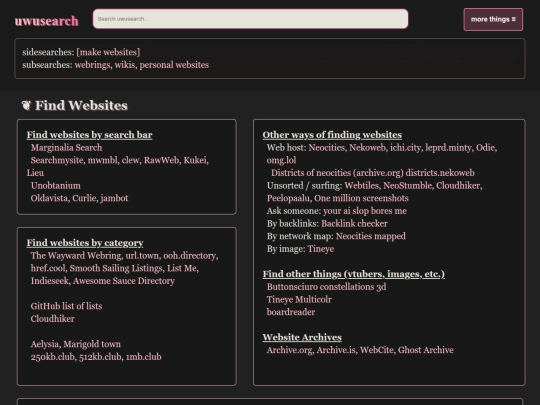Visit Searchmysite link

click(x=57, y=160)
